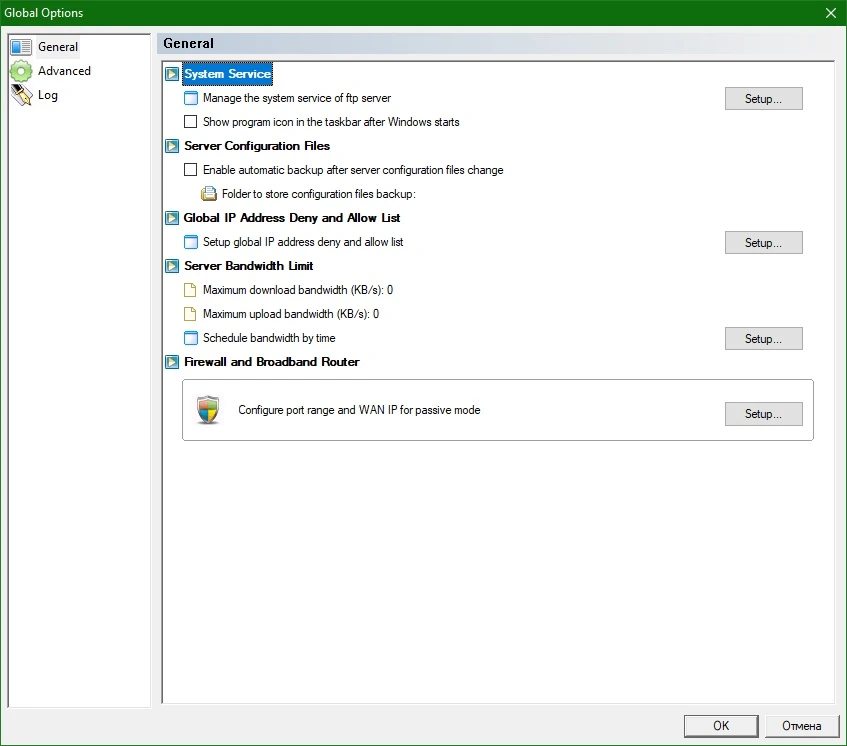Click the page icon next to Maximum download bandwidth

190,290
